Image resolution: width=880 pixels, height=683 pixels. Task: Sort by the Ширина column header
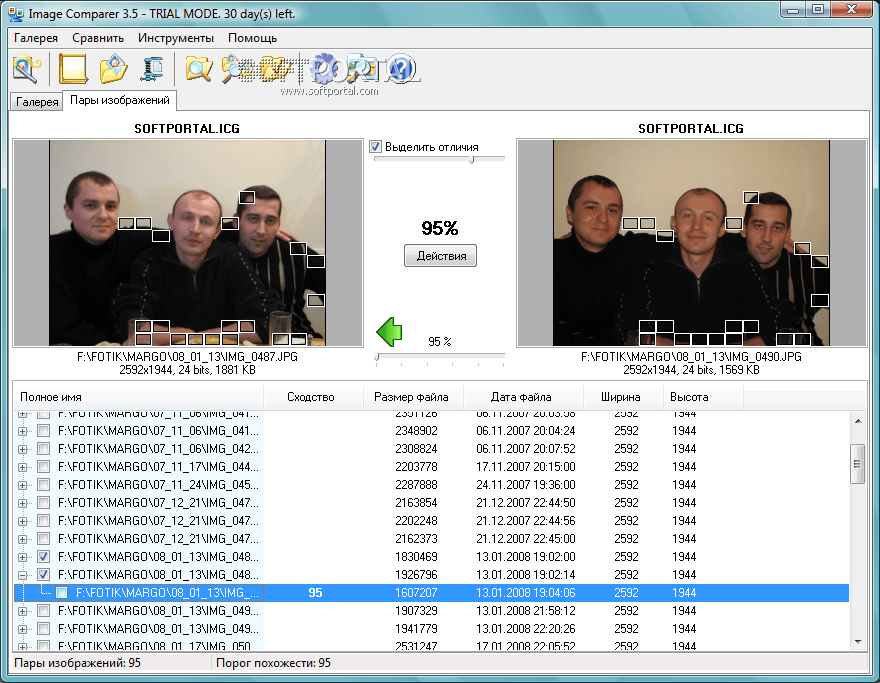click(623, 397)
